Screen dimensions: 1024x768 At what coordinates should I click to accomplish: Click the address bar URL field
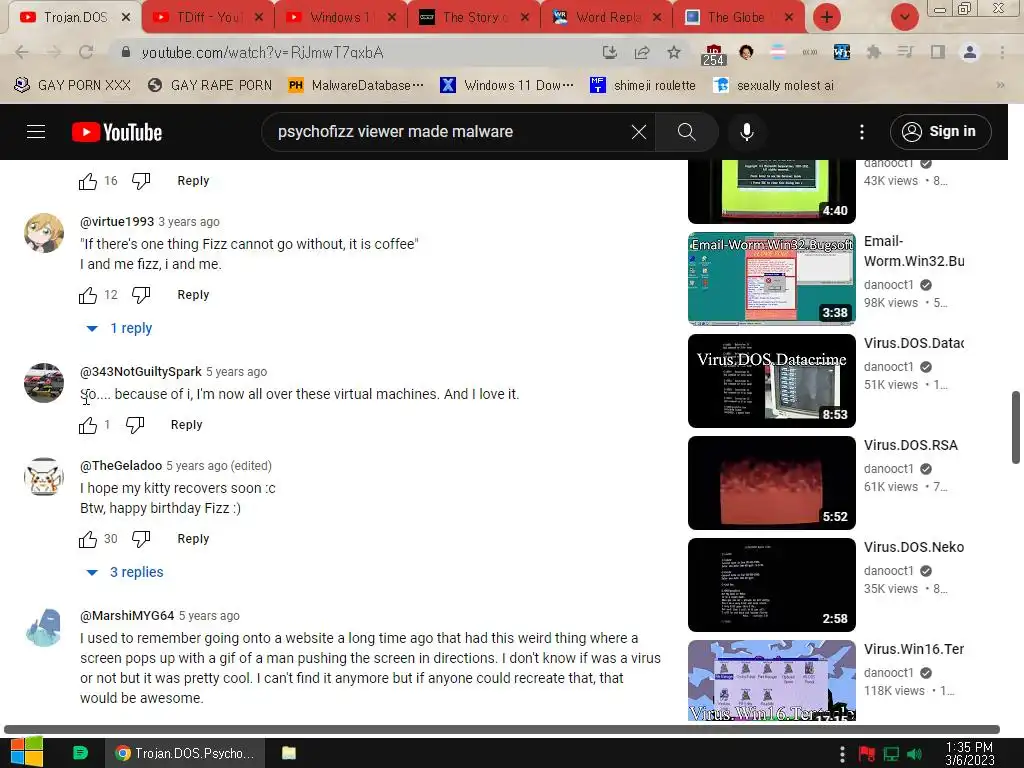pos(353,52)
